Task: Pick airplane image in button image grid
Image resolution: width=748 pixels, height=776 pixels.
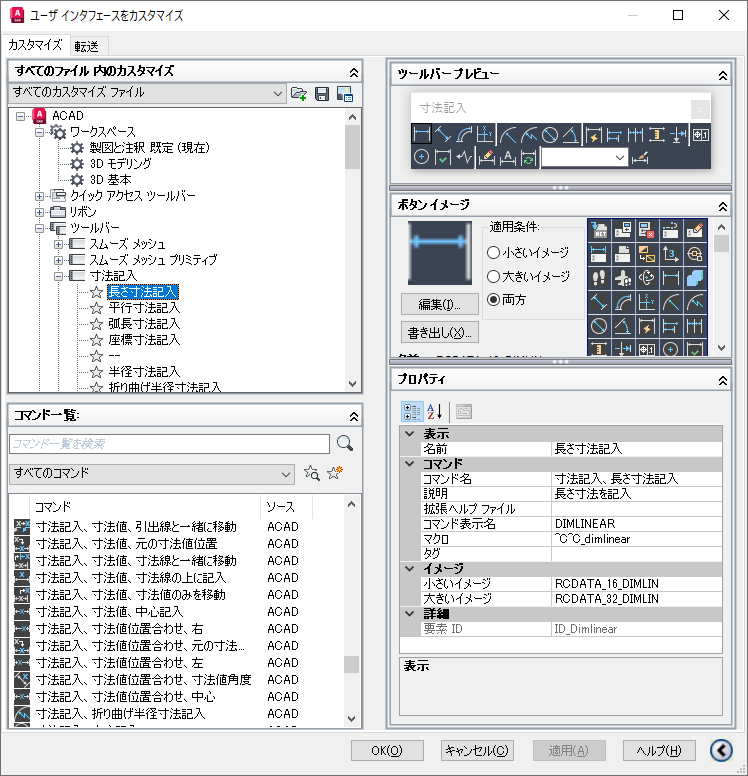Action: 623,278
